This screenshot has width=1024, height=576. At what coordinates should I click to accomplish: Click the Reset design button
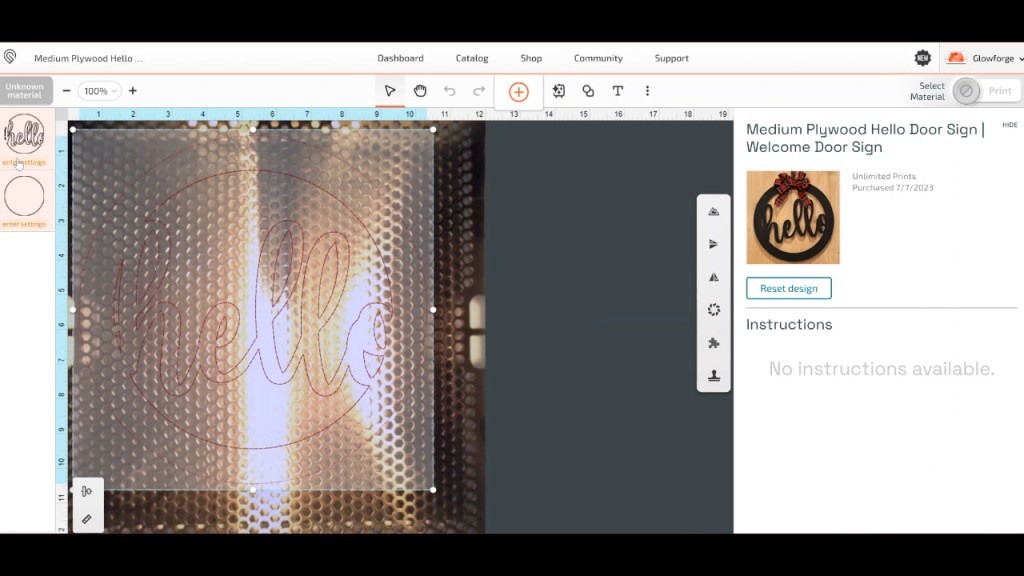788,288
